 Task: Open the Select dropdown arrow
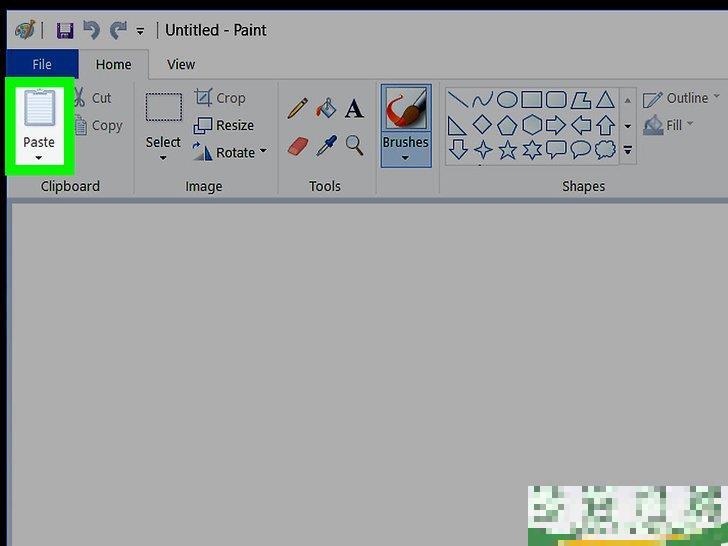(x=163, y=158)
